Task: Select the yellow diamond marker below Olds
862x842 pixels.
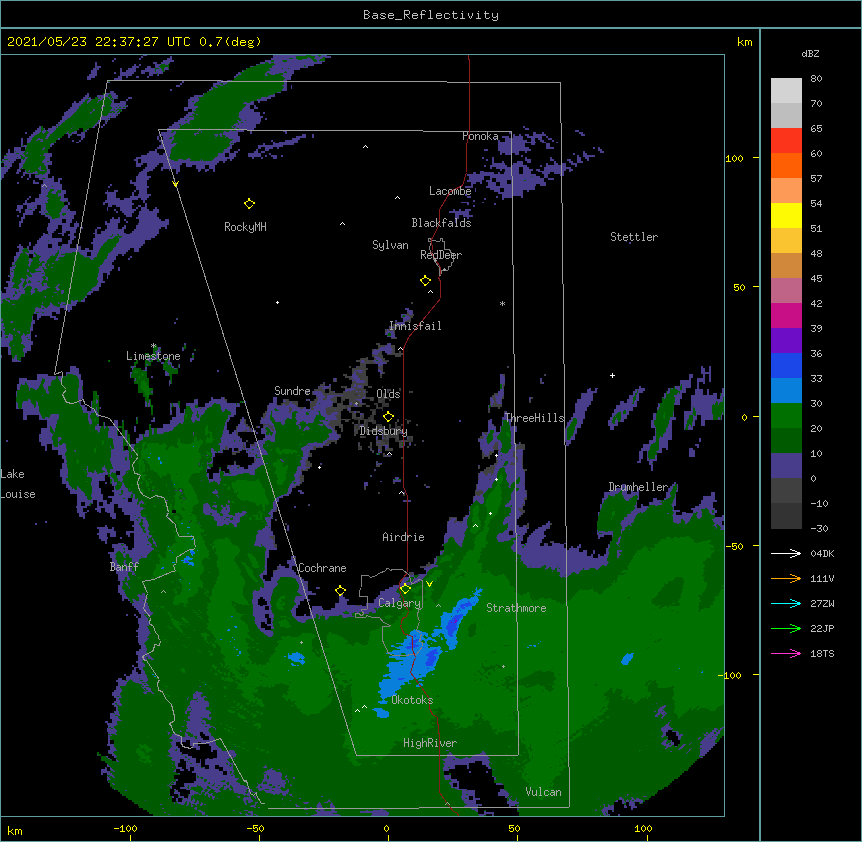Action: [388, 417]
